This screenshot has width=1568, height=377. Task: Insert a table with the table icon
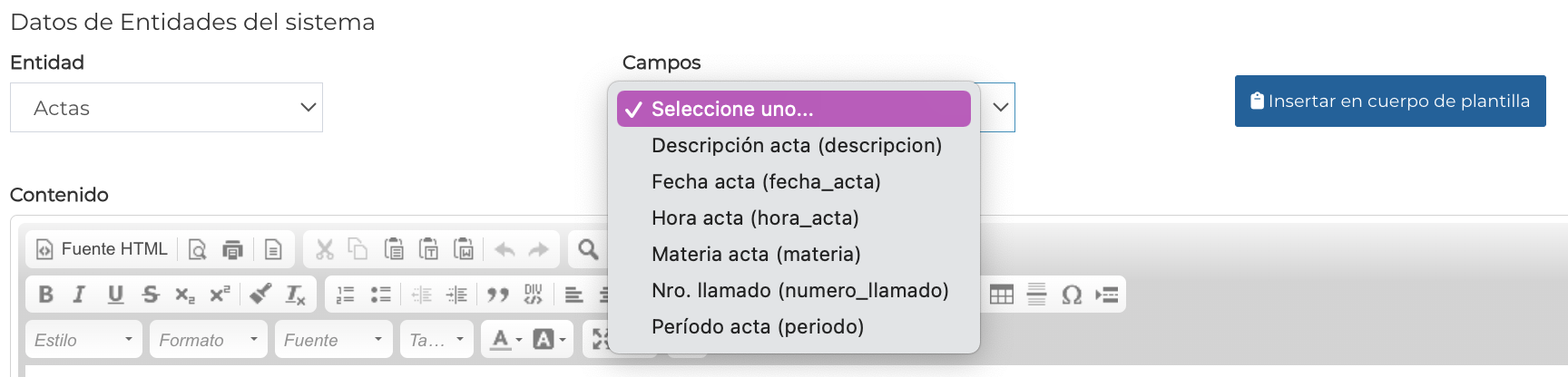click(1002, 295)
